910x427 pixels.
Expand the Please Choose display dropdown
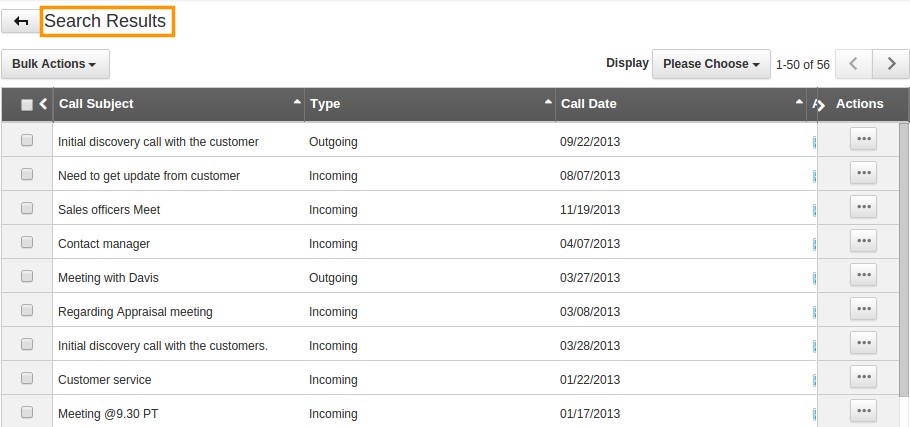[711, 64]
